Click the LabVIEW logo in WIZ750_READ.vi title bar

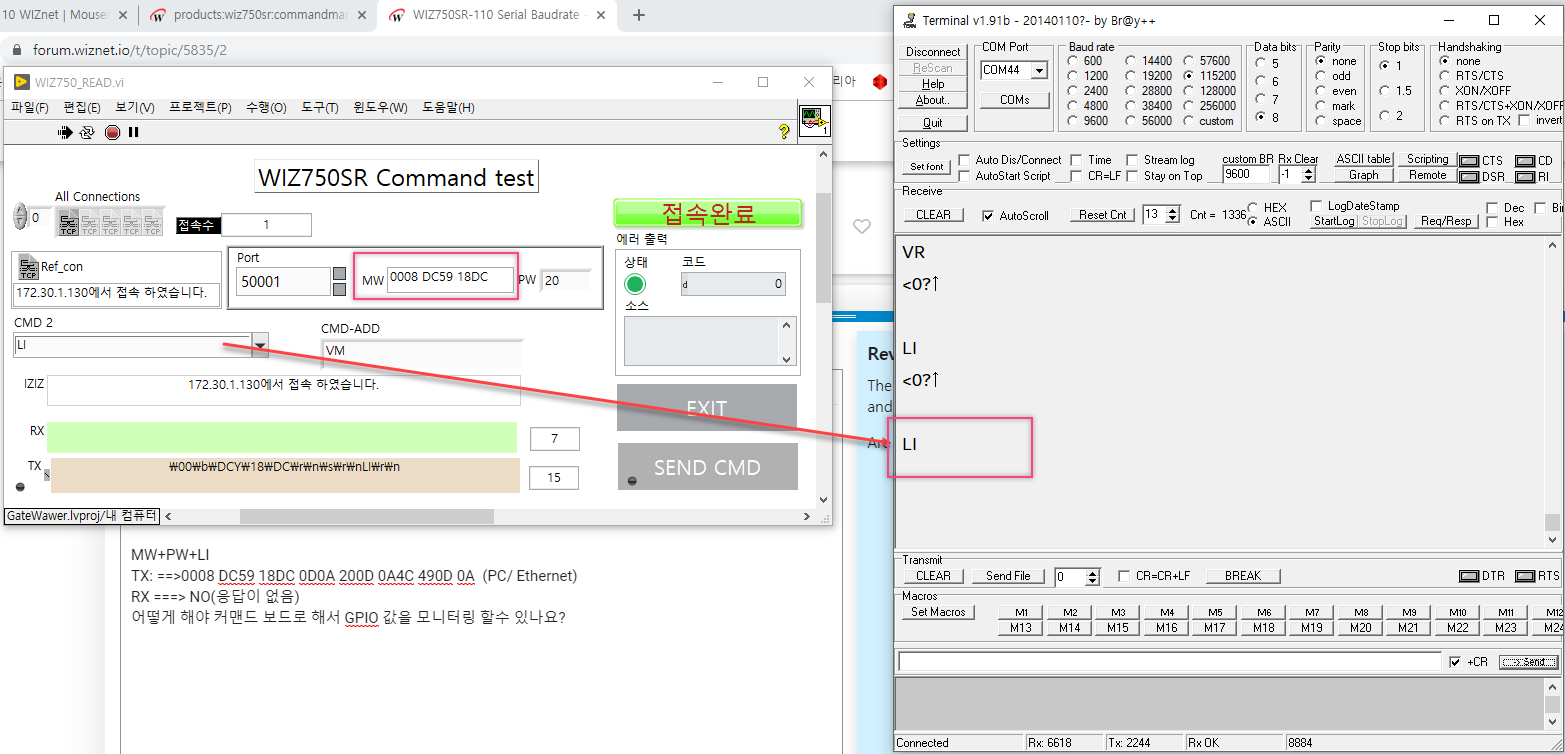22,82
